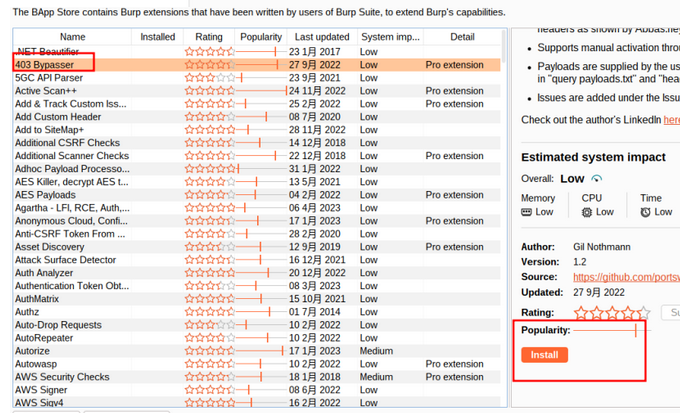Select Auth Analyzer extension row
The image size is (680, 413).
click(257, 273)
